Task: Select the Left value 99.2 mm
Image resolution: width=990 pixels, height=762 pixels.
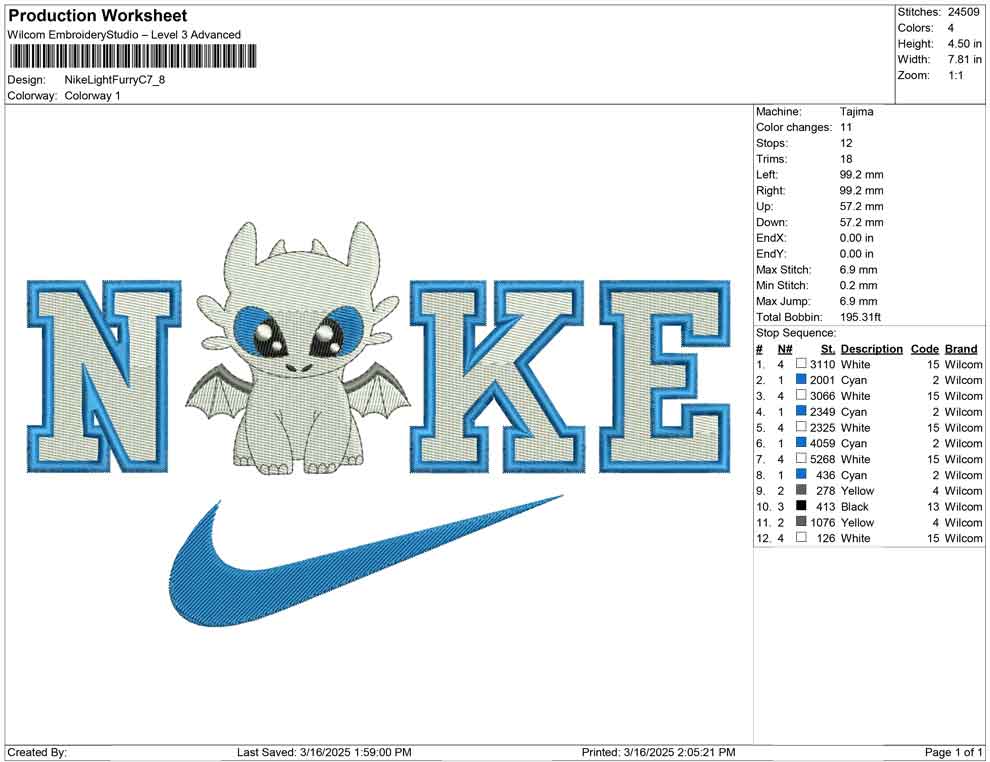Action: point(861,175)
